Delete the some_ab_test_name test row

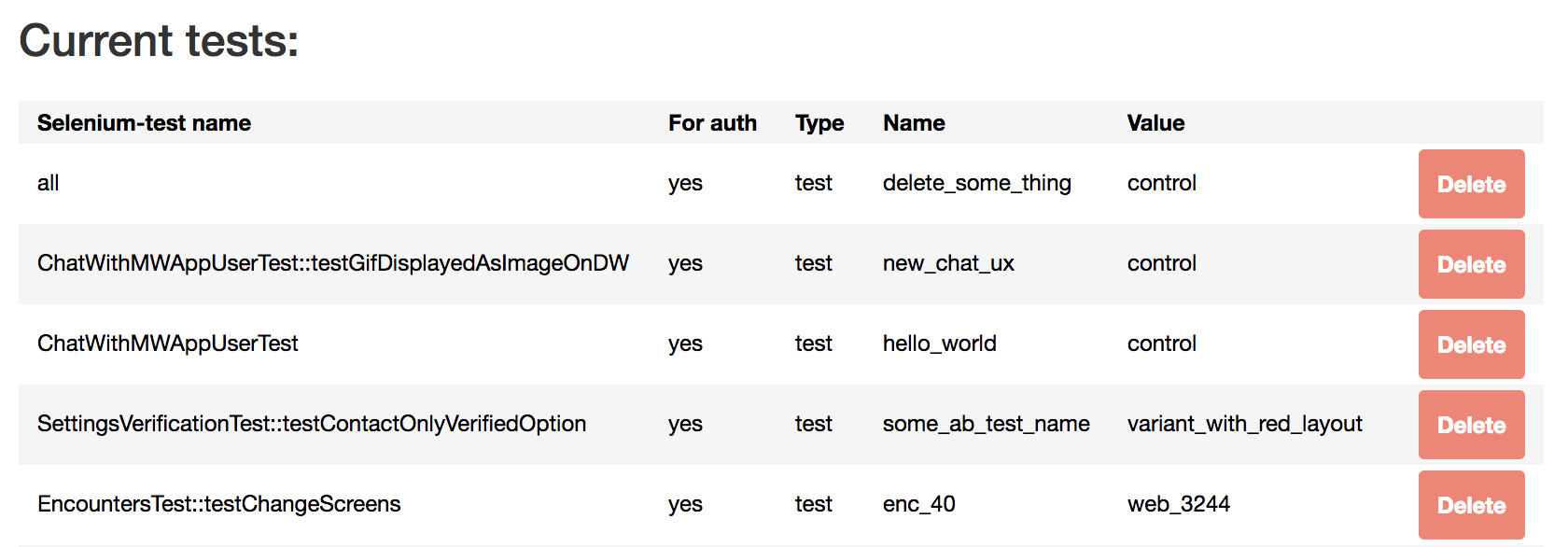coord(1471,425)
